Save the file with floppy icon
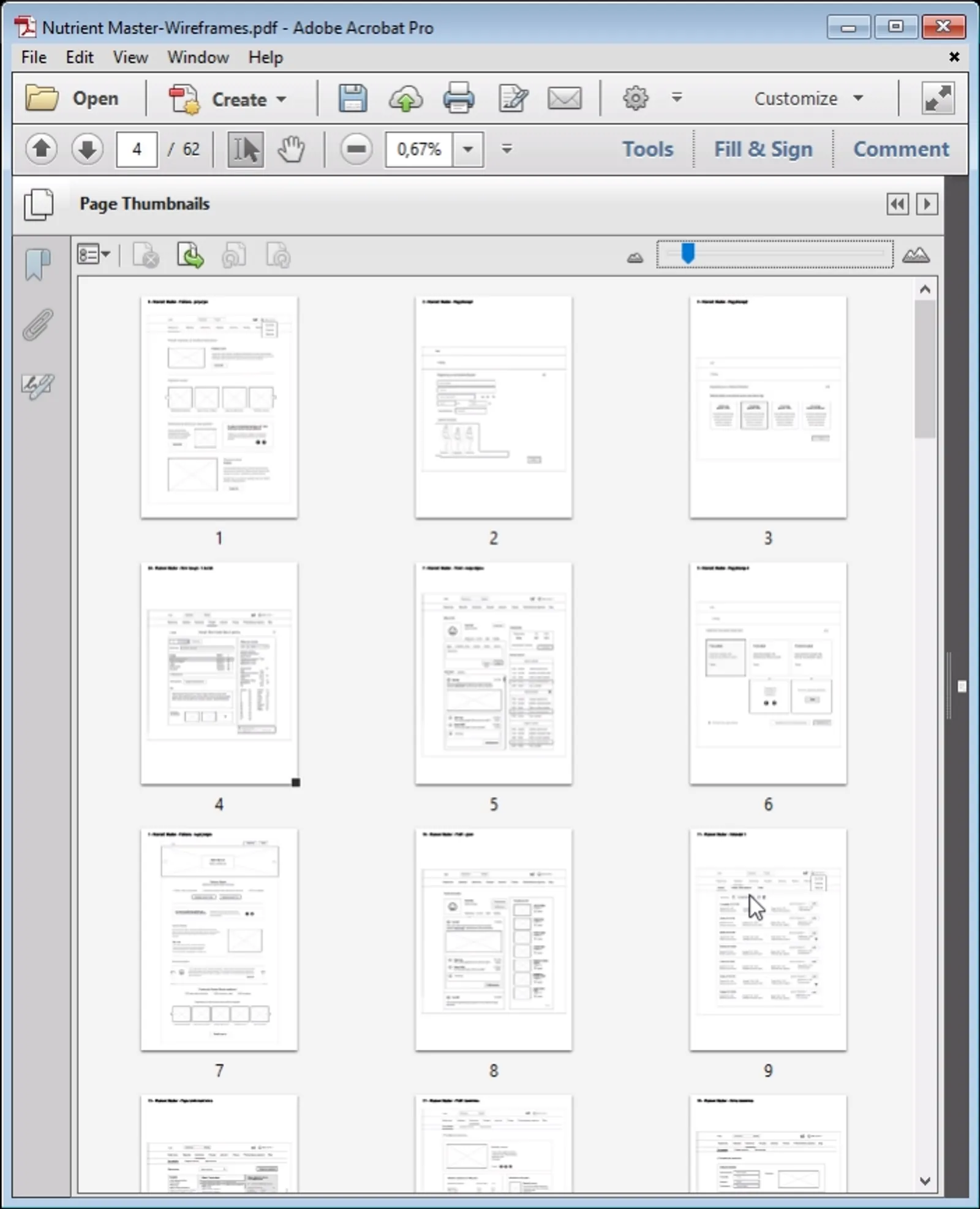This screenshot has height=1209, width=980. click(x=353, y=98)
